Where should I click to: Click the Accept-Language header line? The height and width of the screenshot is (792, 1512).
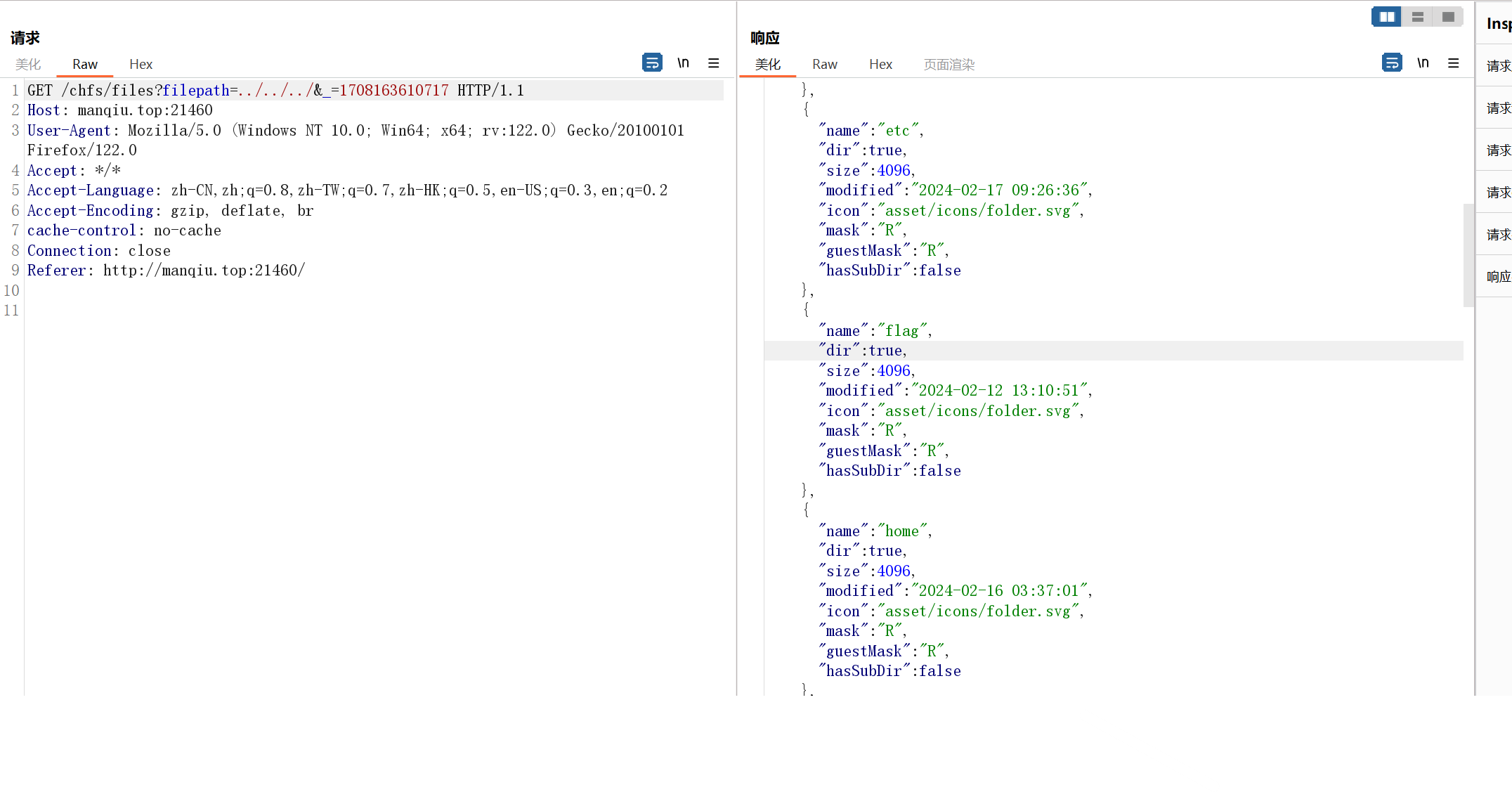click(348, 190)
